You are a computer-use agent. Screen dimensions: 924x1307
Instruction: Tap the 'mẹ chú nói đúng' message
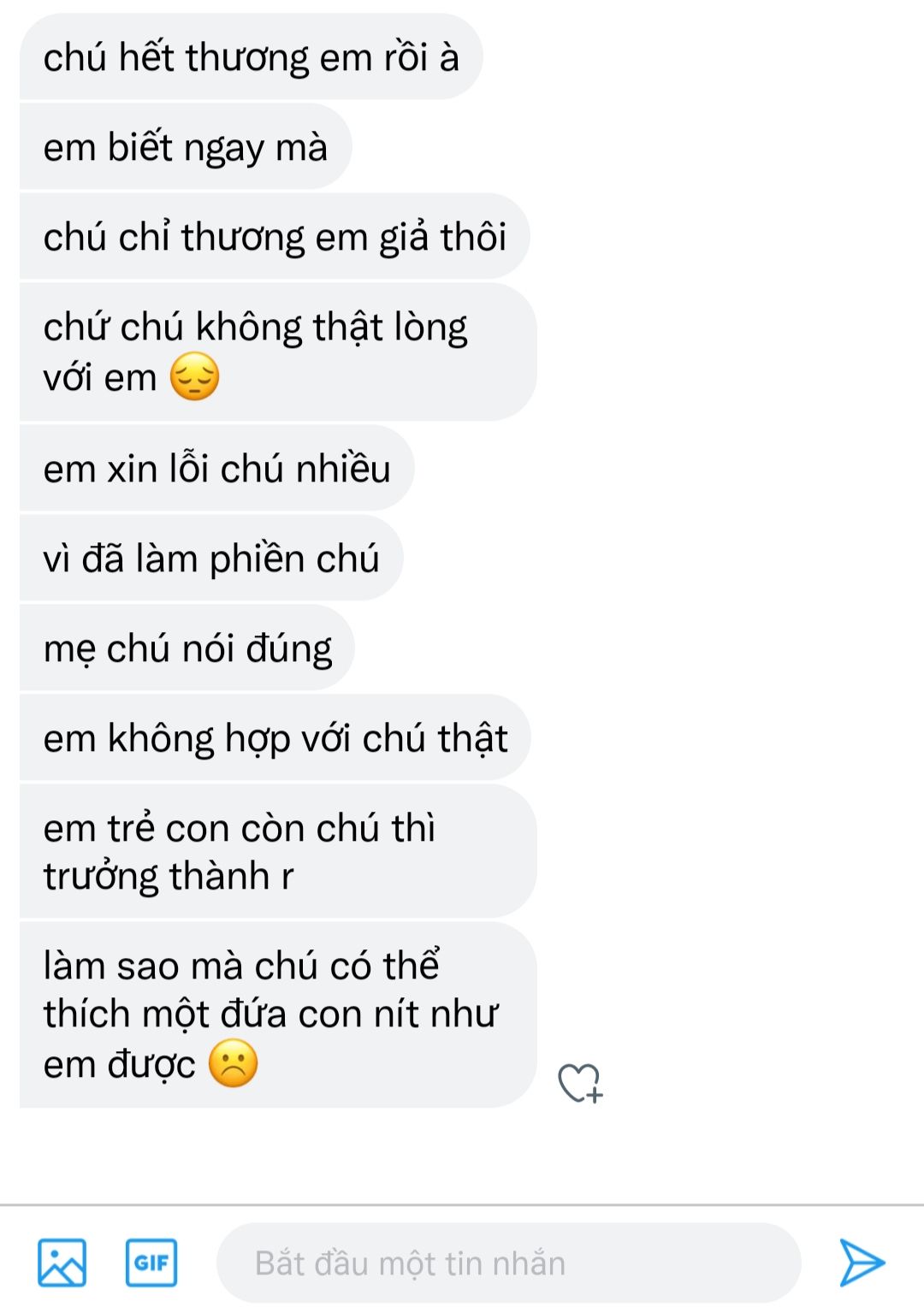tap(187, 648)
